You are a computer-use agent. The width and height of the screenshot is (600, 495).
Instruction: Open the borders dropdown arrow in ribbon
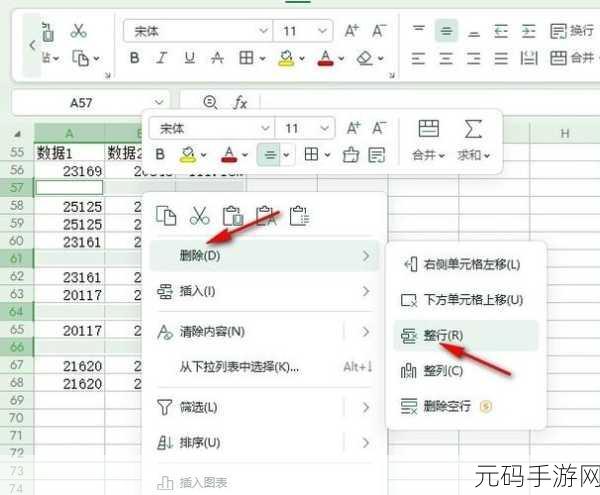(x=262, y=59)
